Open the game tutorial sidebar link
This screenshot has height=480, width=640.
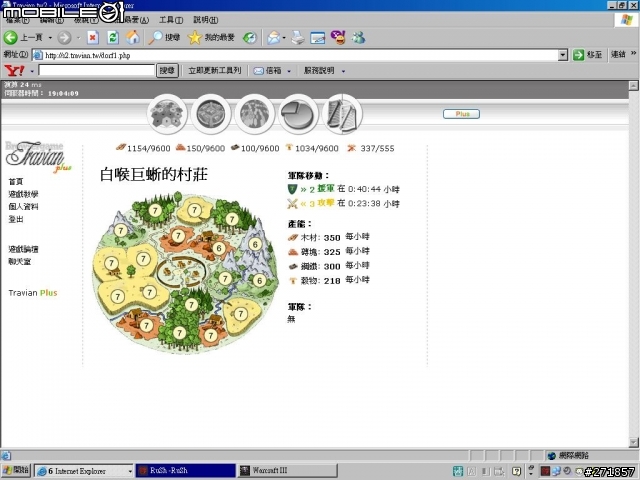pos(23,194)
